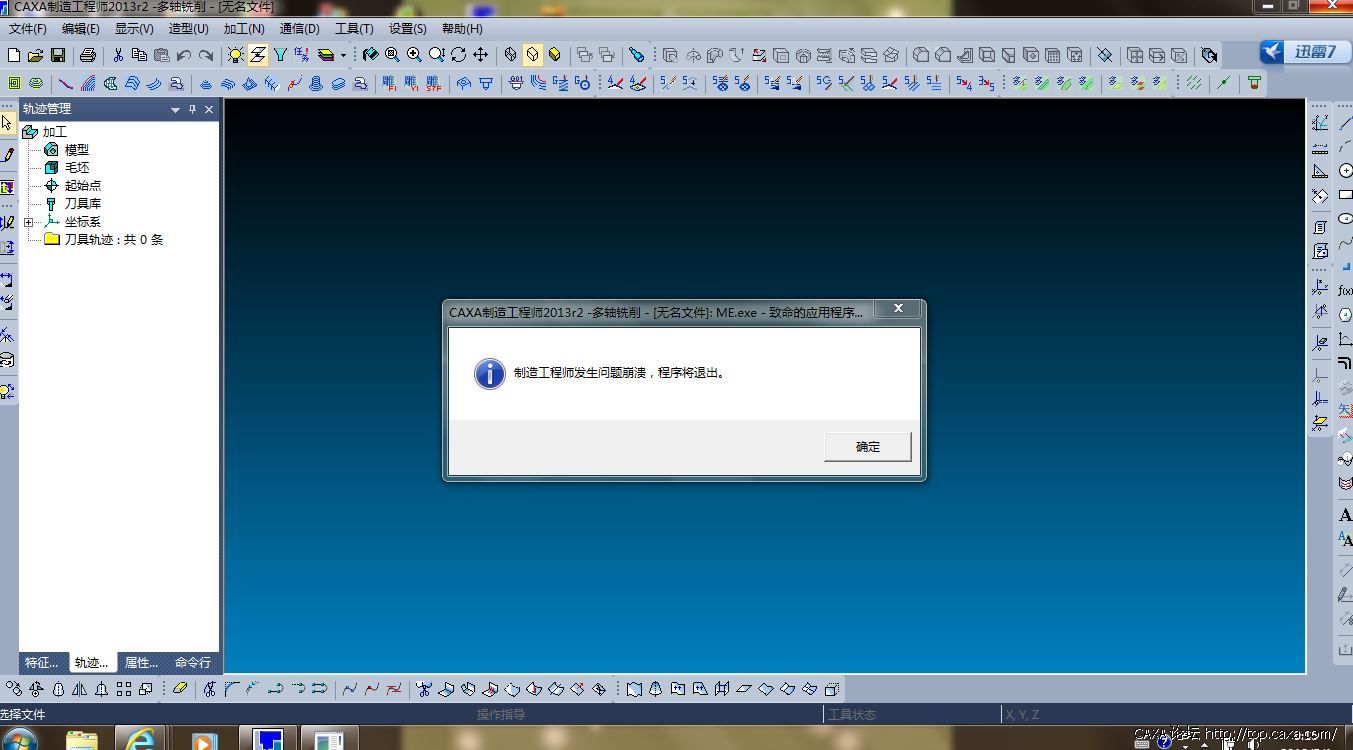Screen dimensions: 1353x750
Task: Open the layer color dropdown arrow in toolbar
Action: [x=343, y=55]
